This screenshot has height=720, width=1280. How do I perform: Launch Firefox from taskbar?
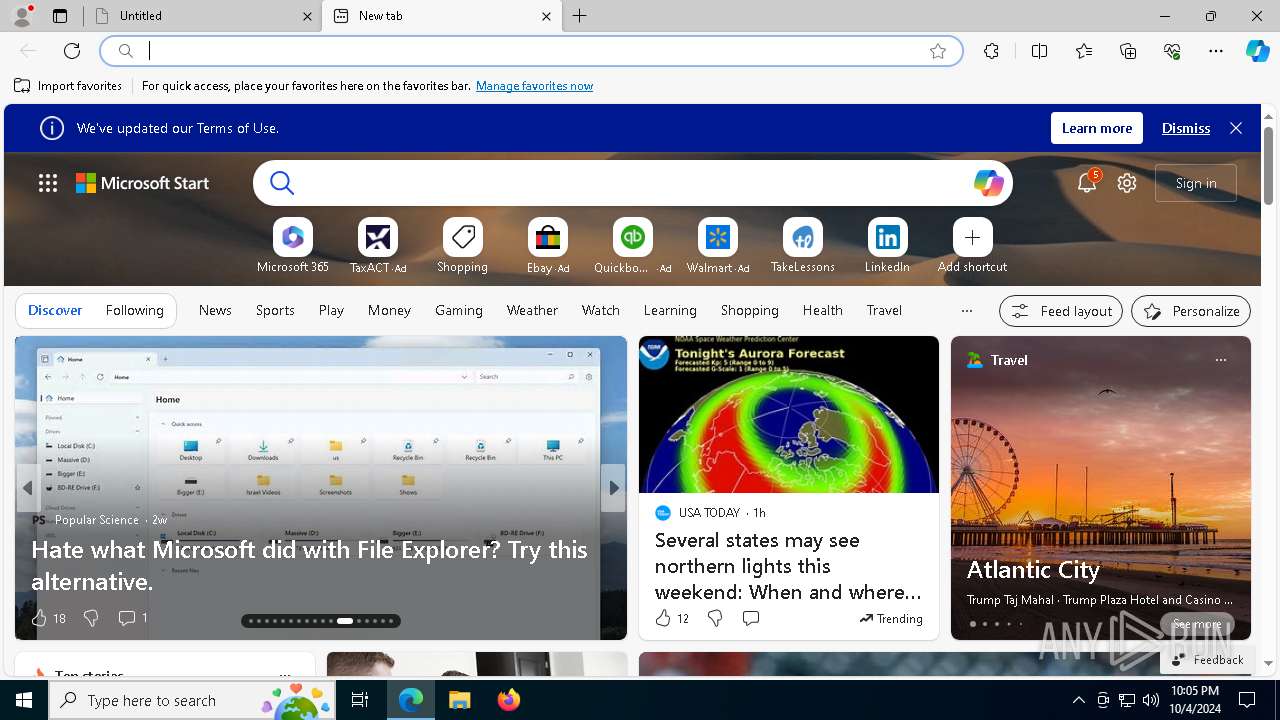pyautogui.click(x=509, y=700)
